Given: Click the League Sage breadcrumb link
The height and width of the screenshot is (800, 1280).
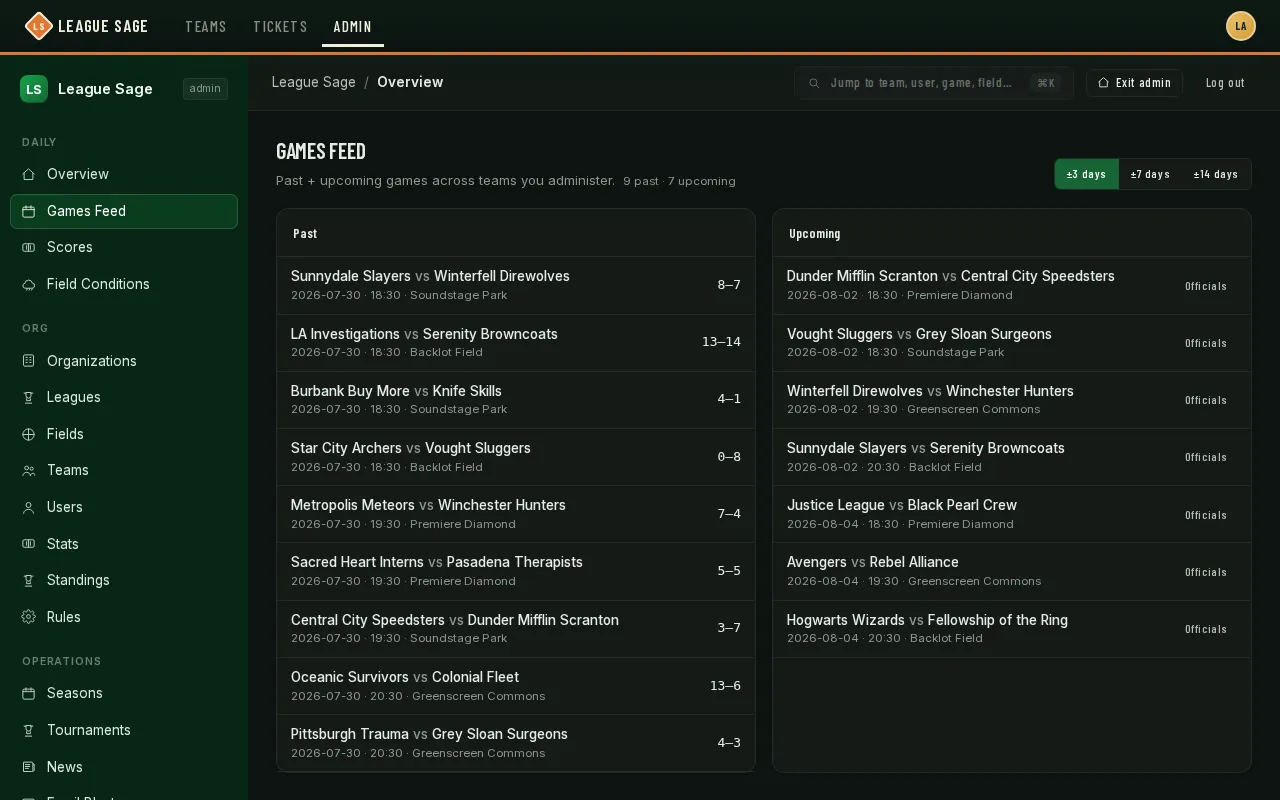Looking at the screenshot, I should tap(314, 82).
